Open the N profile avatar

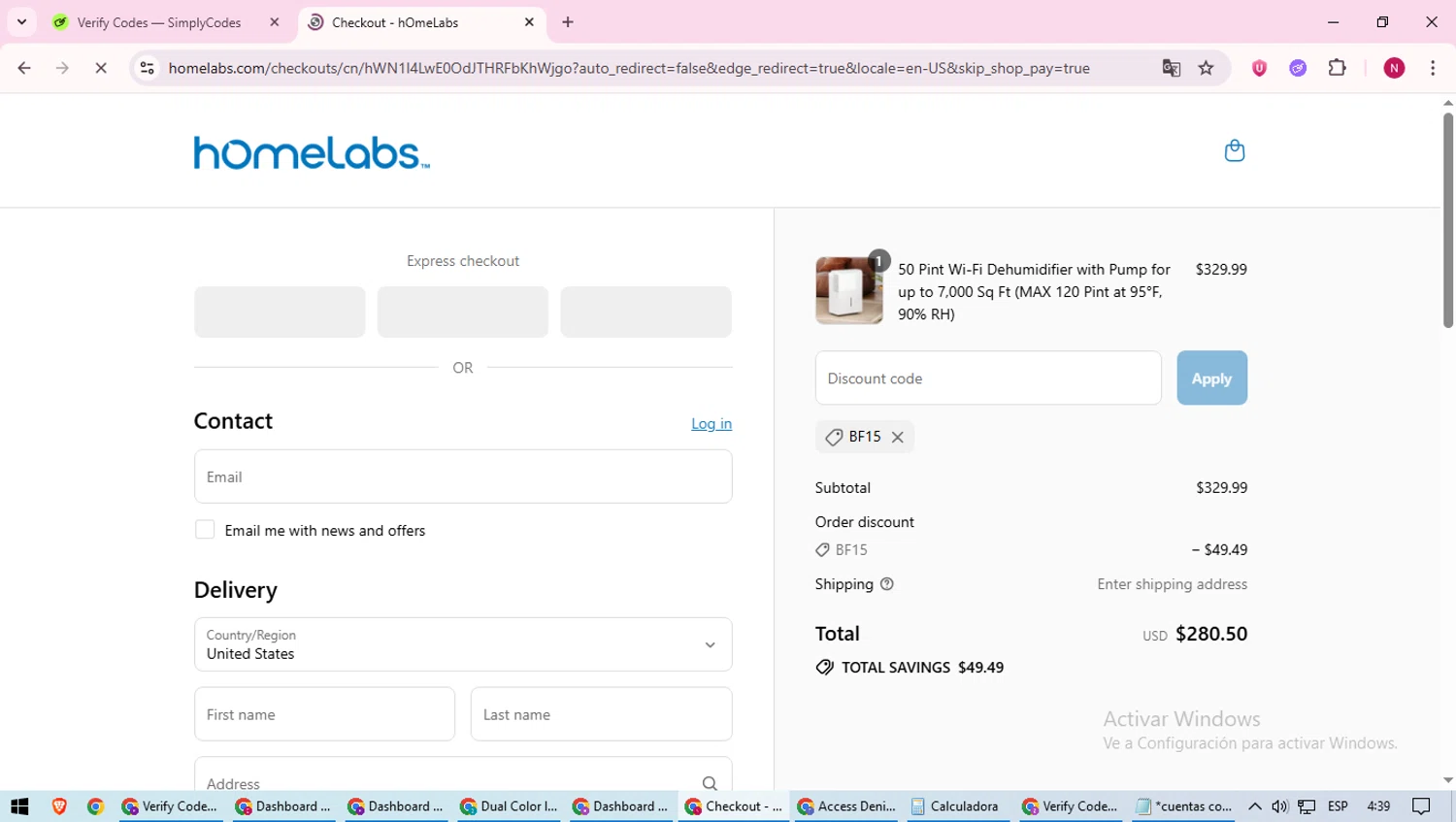coord(1394,68)
